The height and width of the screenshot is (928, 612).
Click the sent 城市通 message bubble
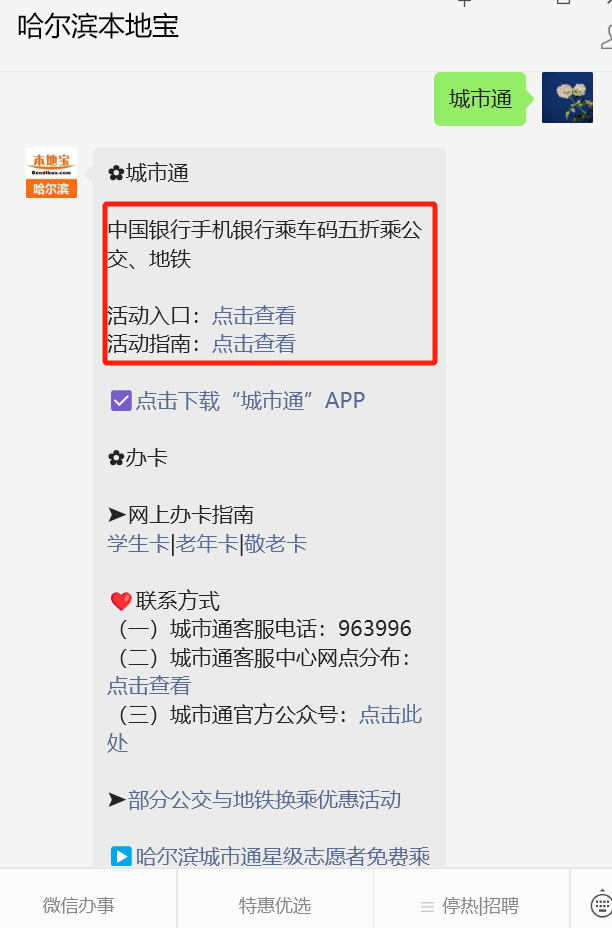pyautogui.click(x=480, y=98)
